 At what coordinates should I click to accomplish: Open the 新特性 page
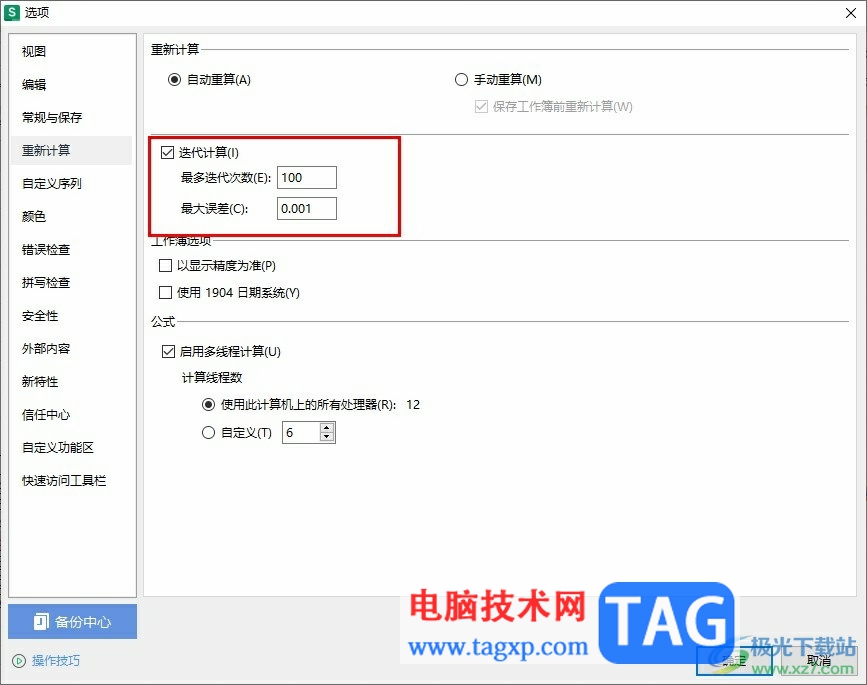(40, 381)
